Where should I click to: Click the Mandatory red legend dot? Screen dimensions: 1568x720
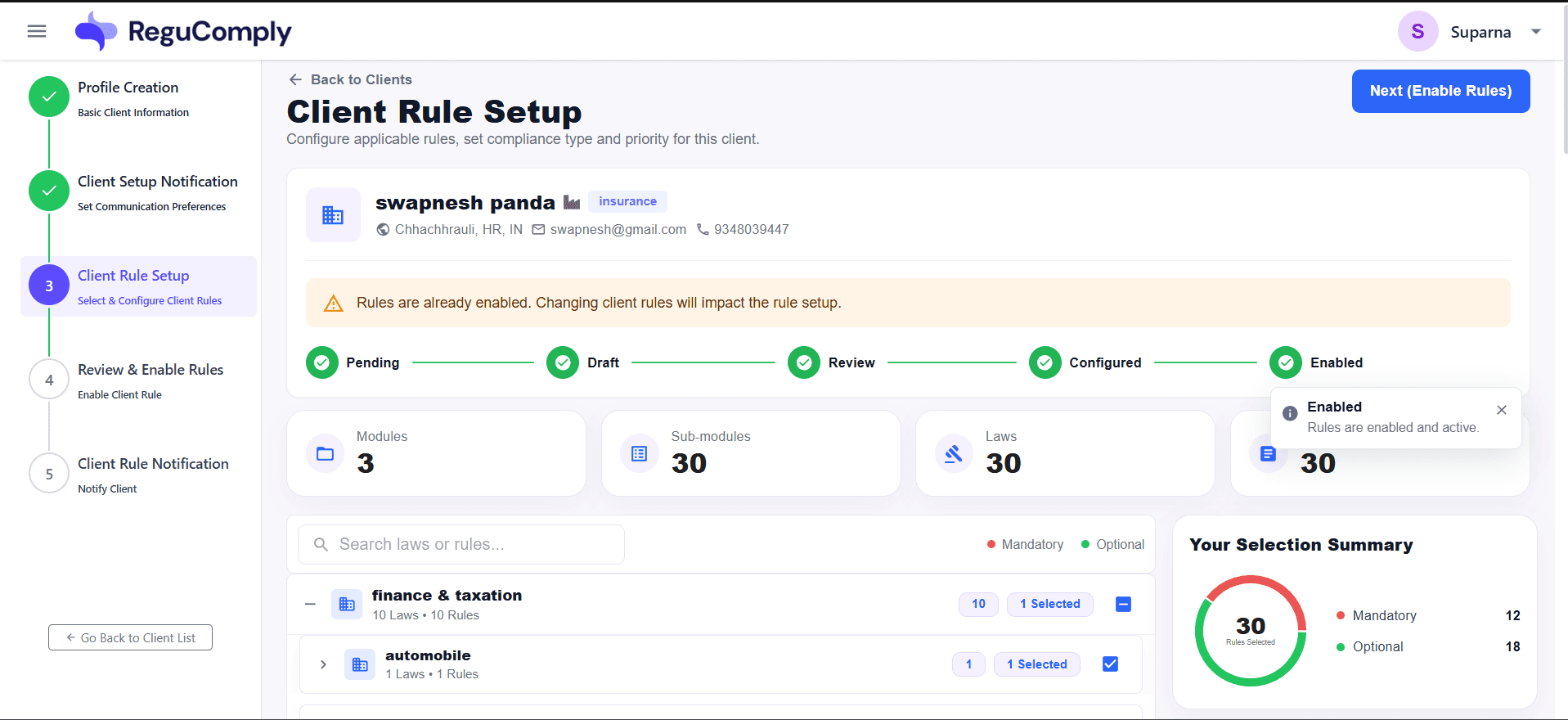tap(991, 544)
